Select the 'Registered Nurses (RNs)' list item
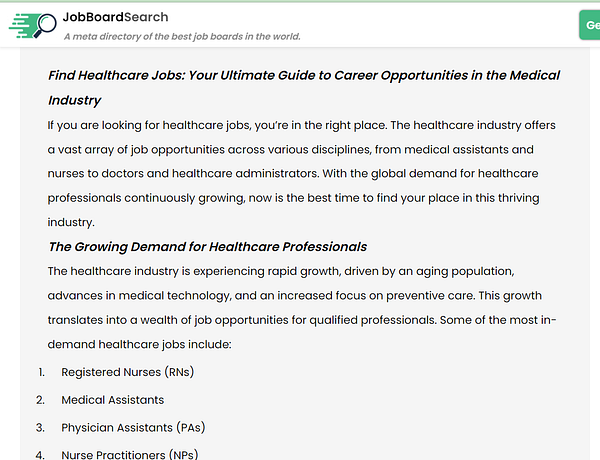 (127, 372)
